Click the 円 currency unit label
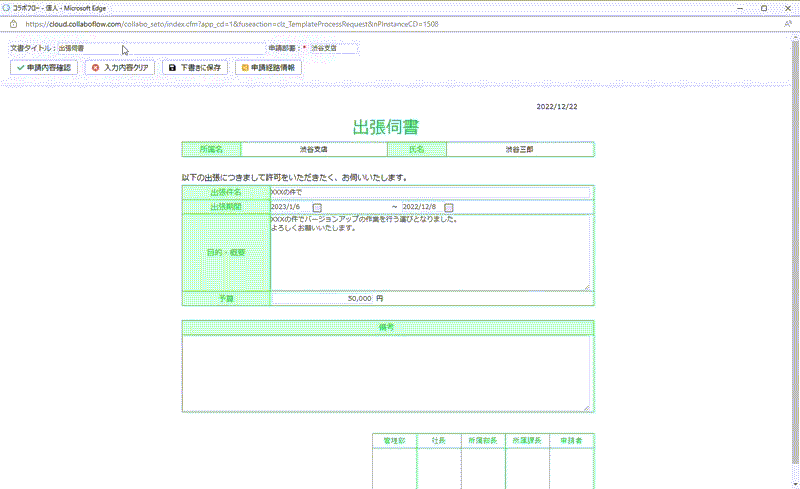Viewport: 800px width, 489px height. click(380, 298)
